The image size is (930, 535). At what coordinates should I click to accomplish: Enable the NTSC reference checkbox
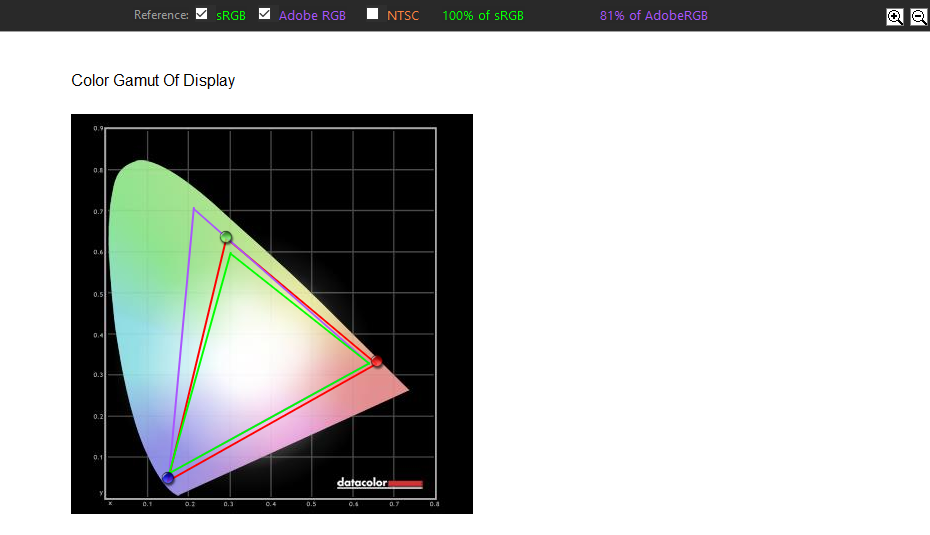click(x=373, y=14)
